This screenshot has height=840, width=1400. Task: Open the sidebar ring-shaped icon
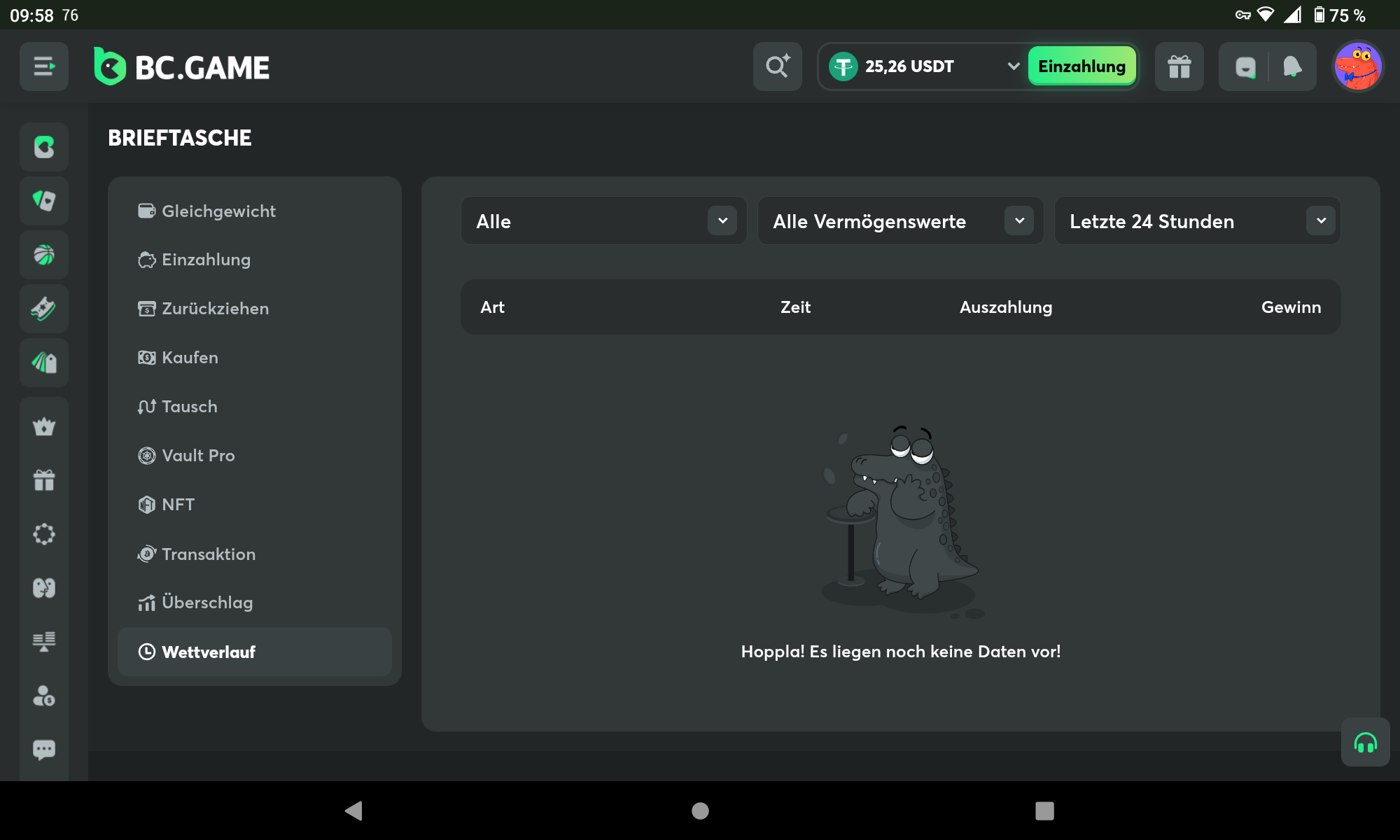tap(44, 534)
